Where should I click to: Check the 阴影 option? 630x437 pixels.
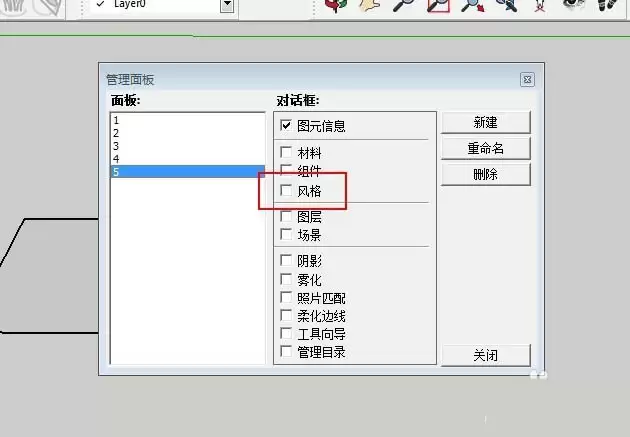coord(287,261)
